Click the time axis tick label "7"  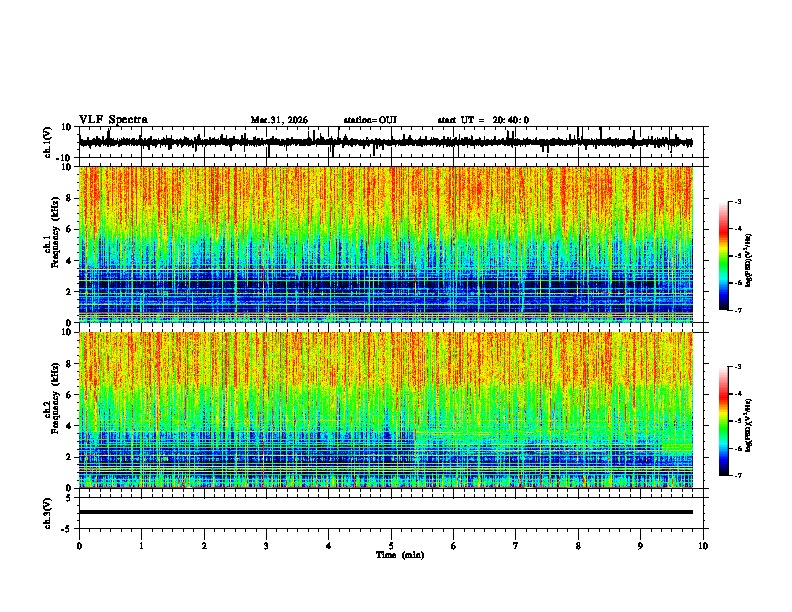[516, 546]
